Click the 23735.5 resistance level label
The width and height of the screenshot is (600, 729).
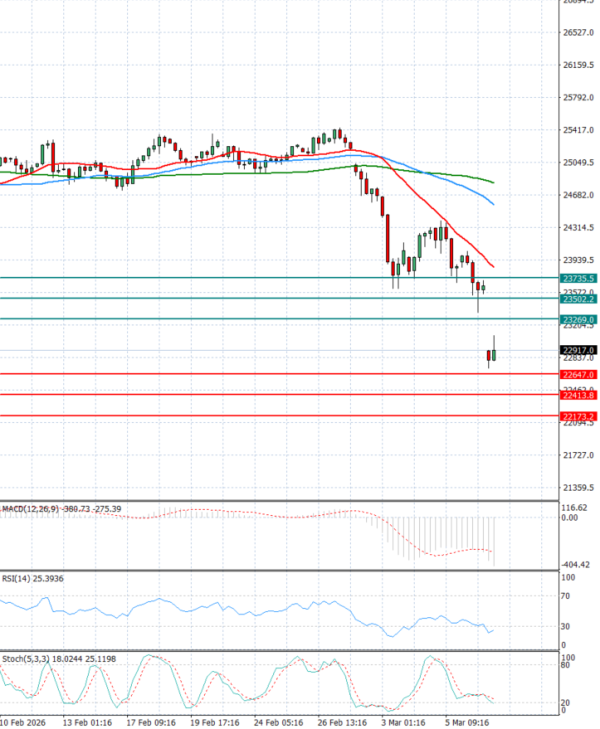[579, 278]
